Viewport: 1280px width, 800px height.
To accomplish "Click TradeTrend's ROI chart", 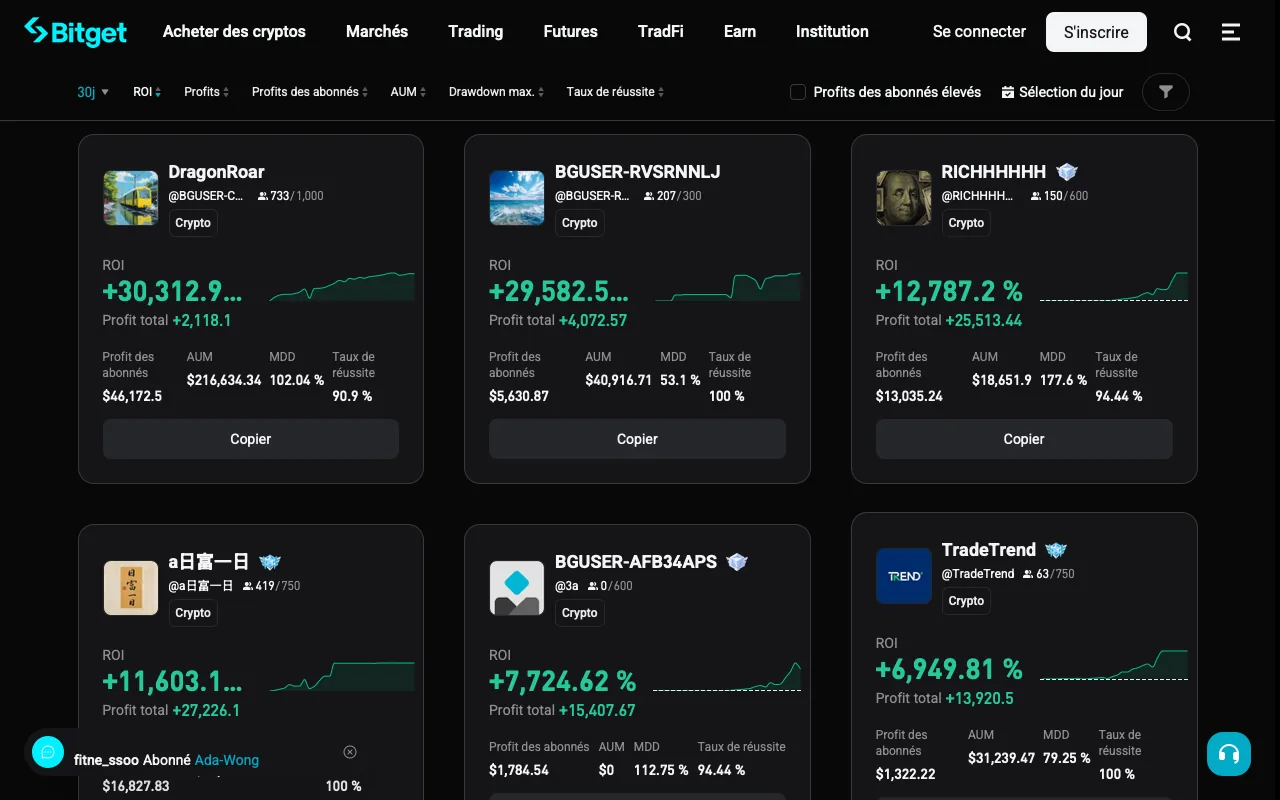I will (1114, 665).
